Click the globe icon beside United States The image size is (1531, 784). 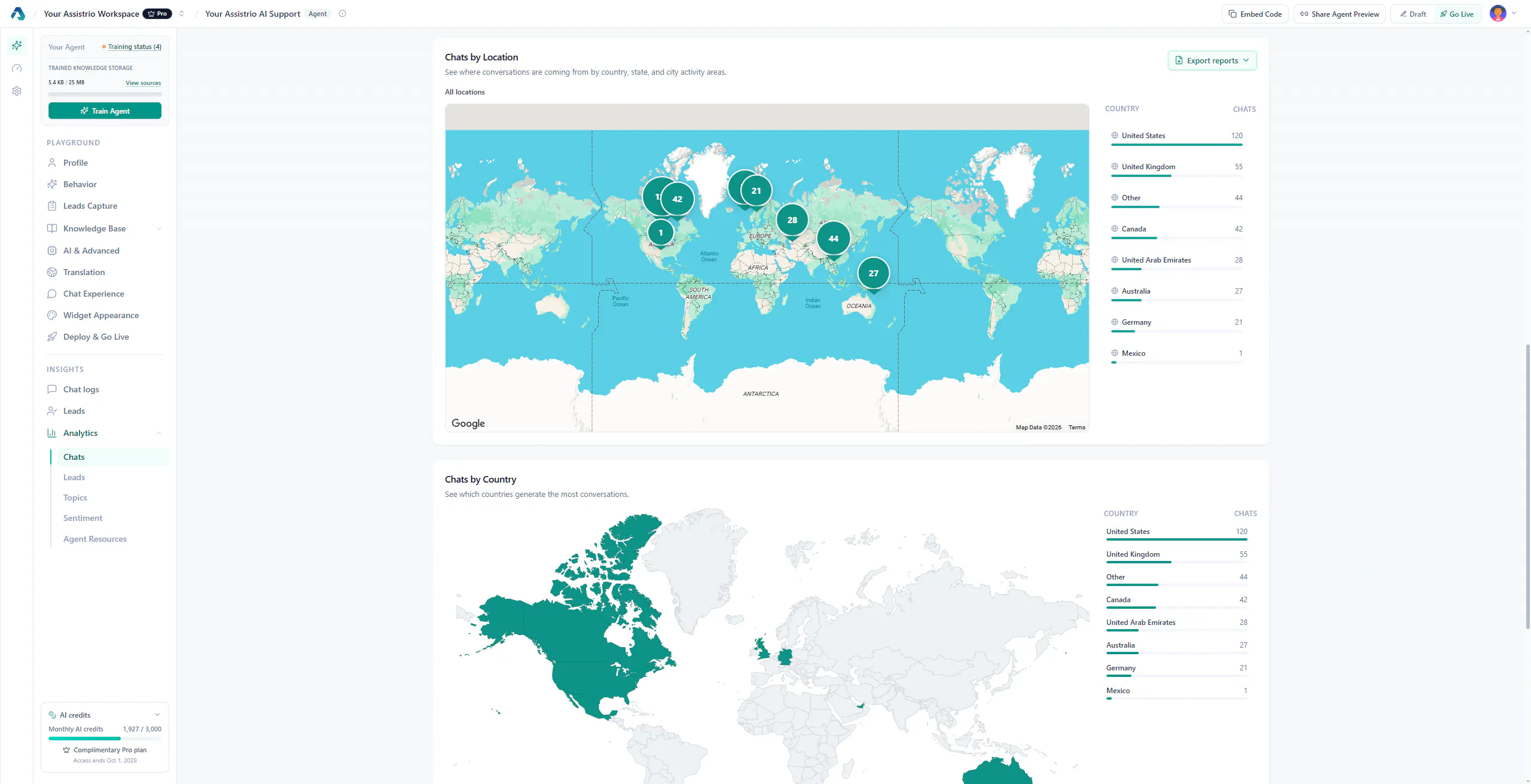1115,136
